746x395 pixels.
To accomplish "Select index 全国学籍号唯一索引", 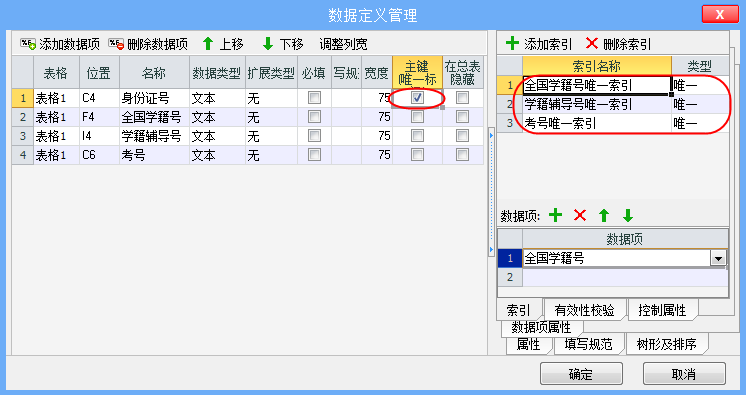I will pyautogui.click(x=597, y=86).
